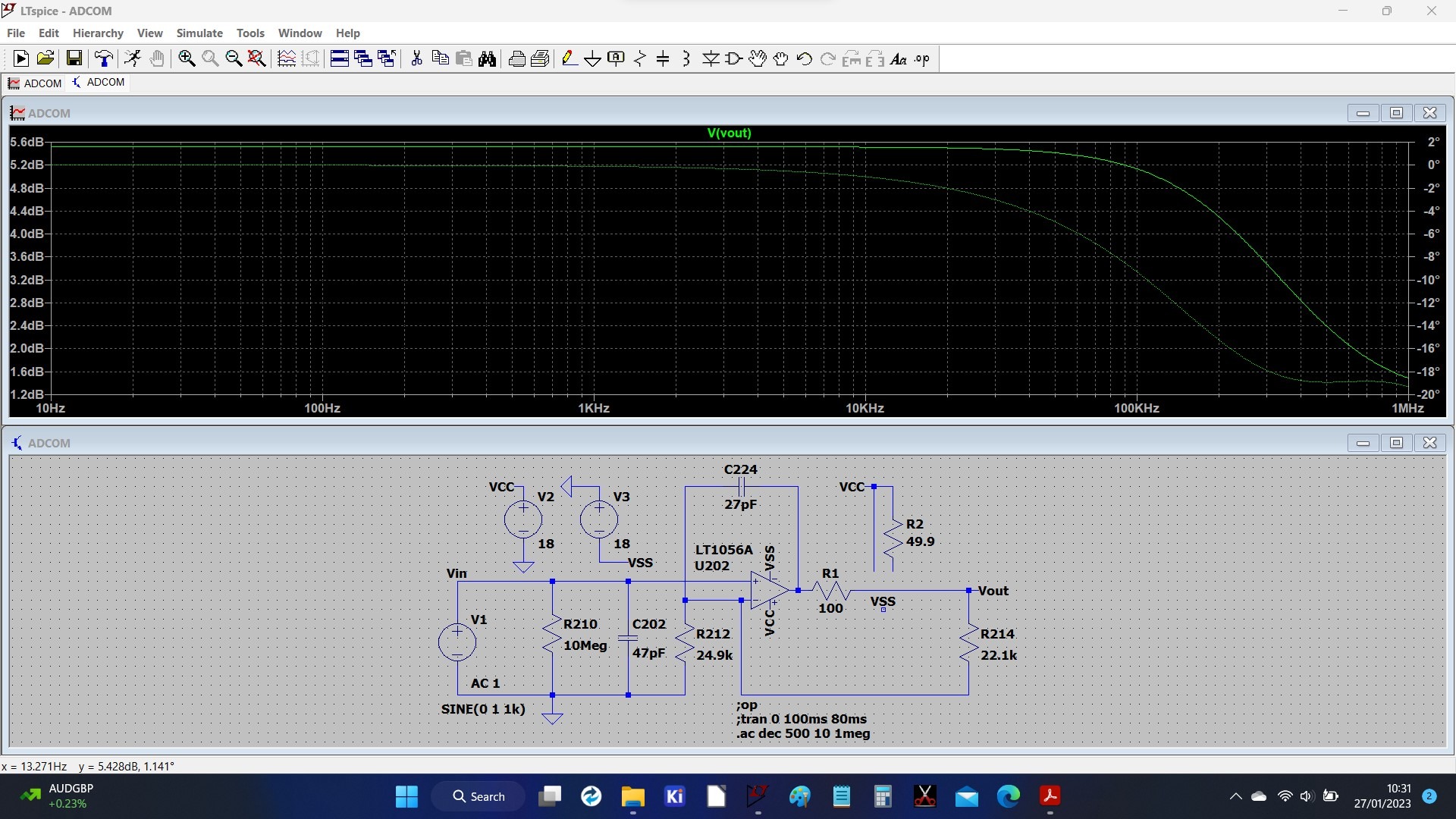Select the Move hand tool
1456x819 pixels.
pyautogui.click(x=758, y=58)
